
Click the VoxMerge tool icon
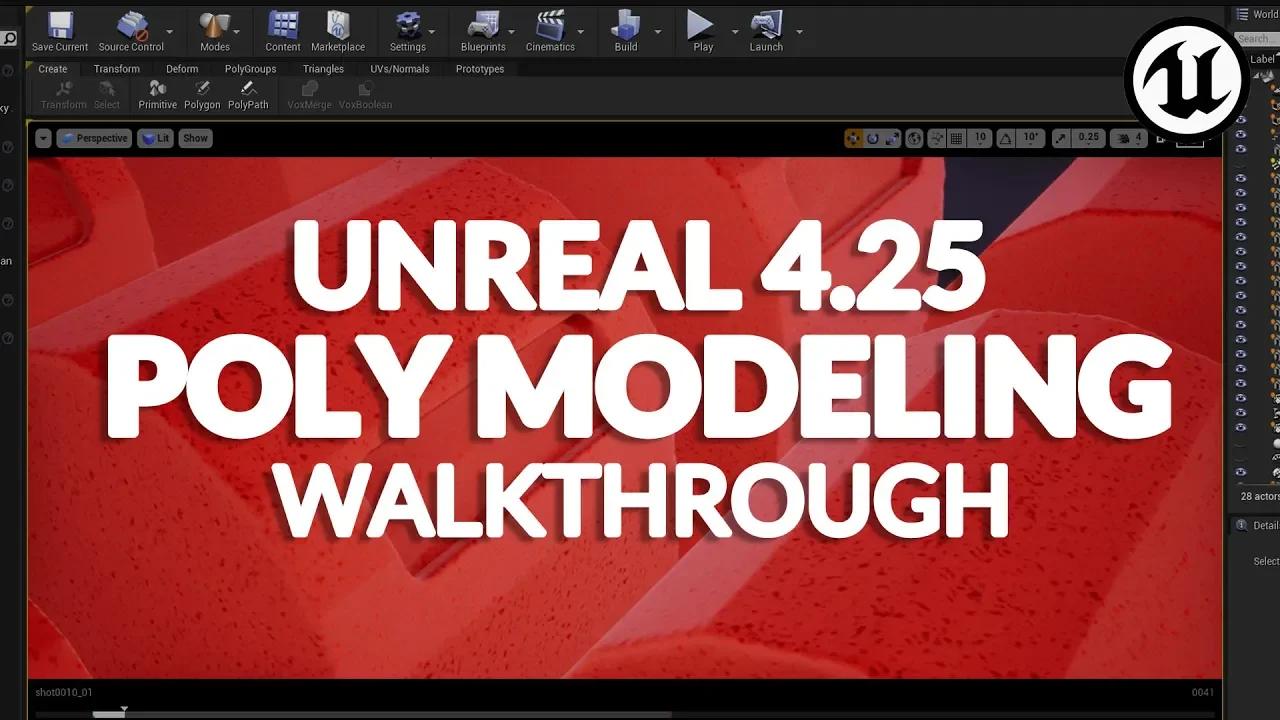point(309,89)
